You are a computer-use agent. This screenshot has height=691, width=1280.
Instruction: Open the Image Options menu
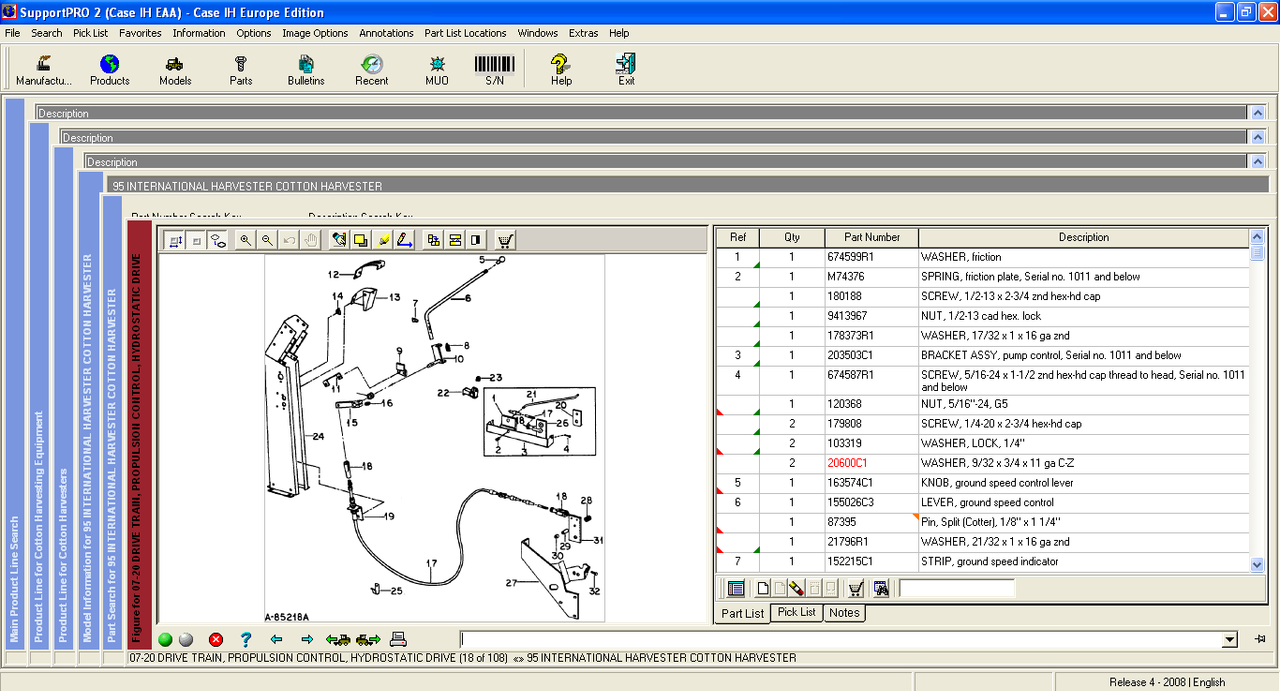(315, 33)
